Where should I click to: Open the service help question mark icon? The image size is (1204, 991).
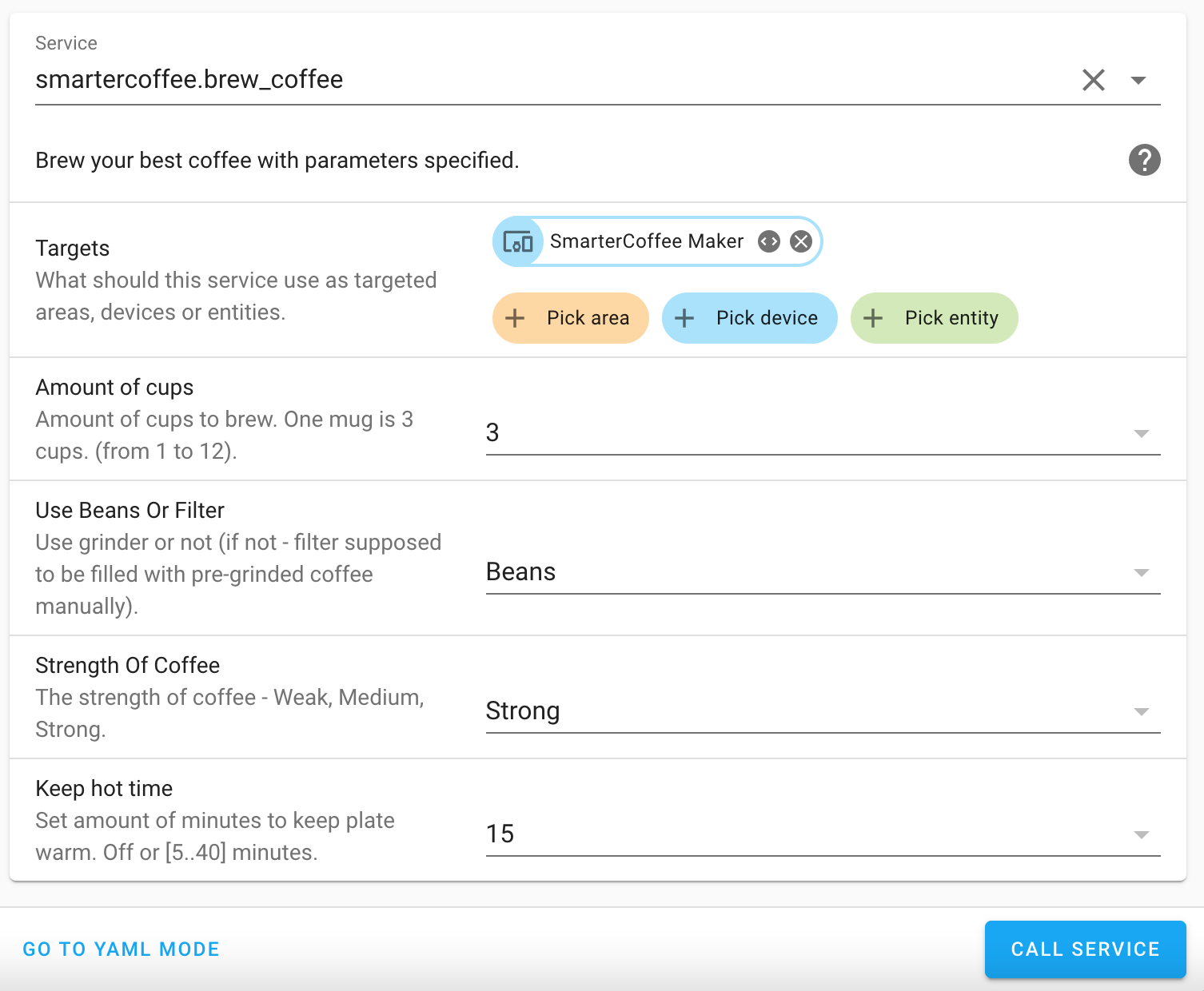tap(1144, 160)
